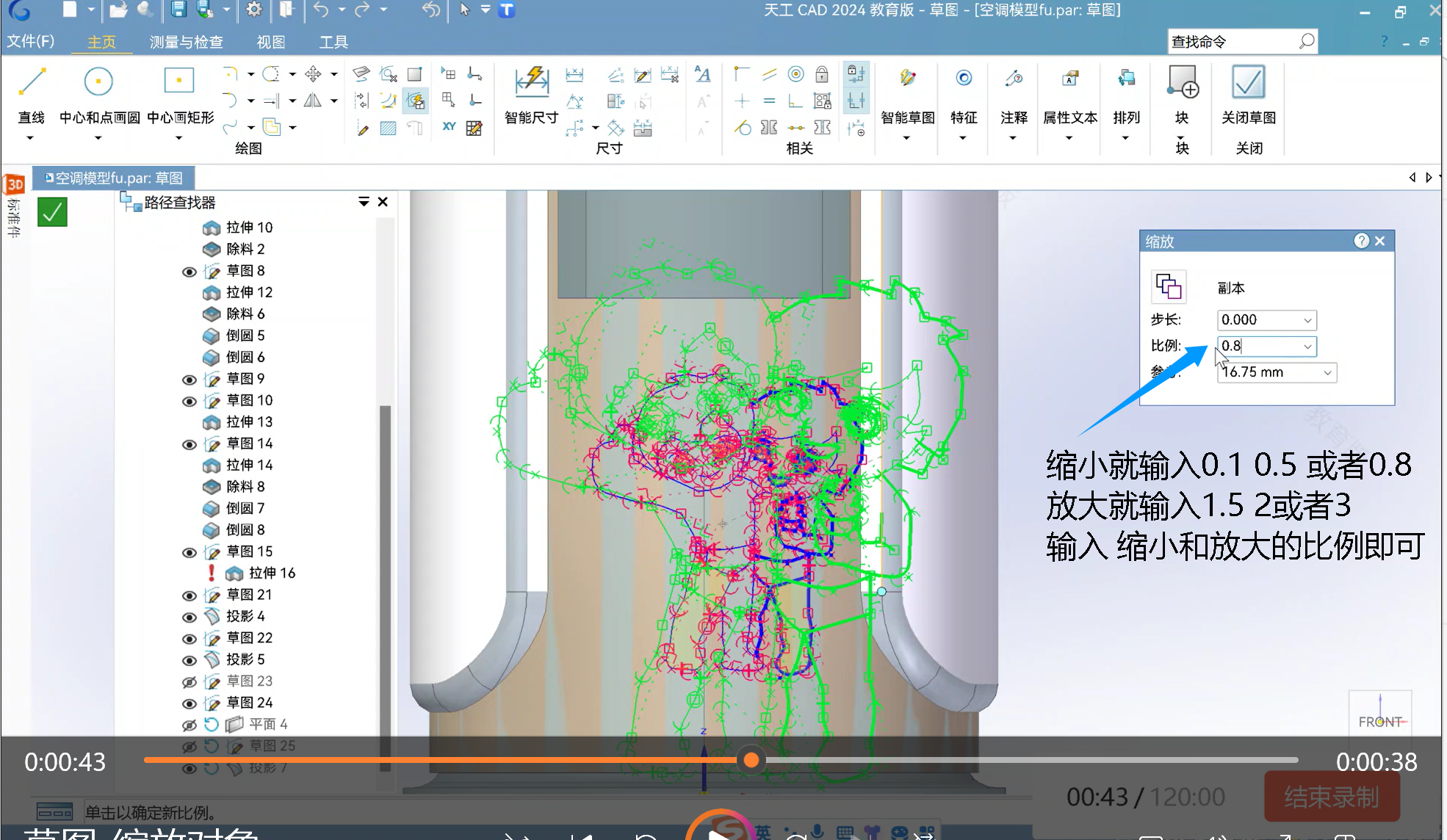Select 除料 2 in the tree

click(233, 249)
